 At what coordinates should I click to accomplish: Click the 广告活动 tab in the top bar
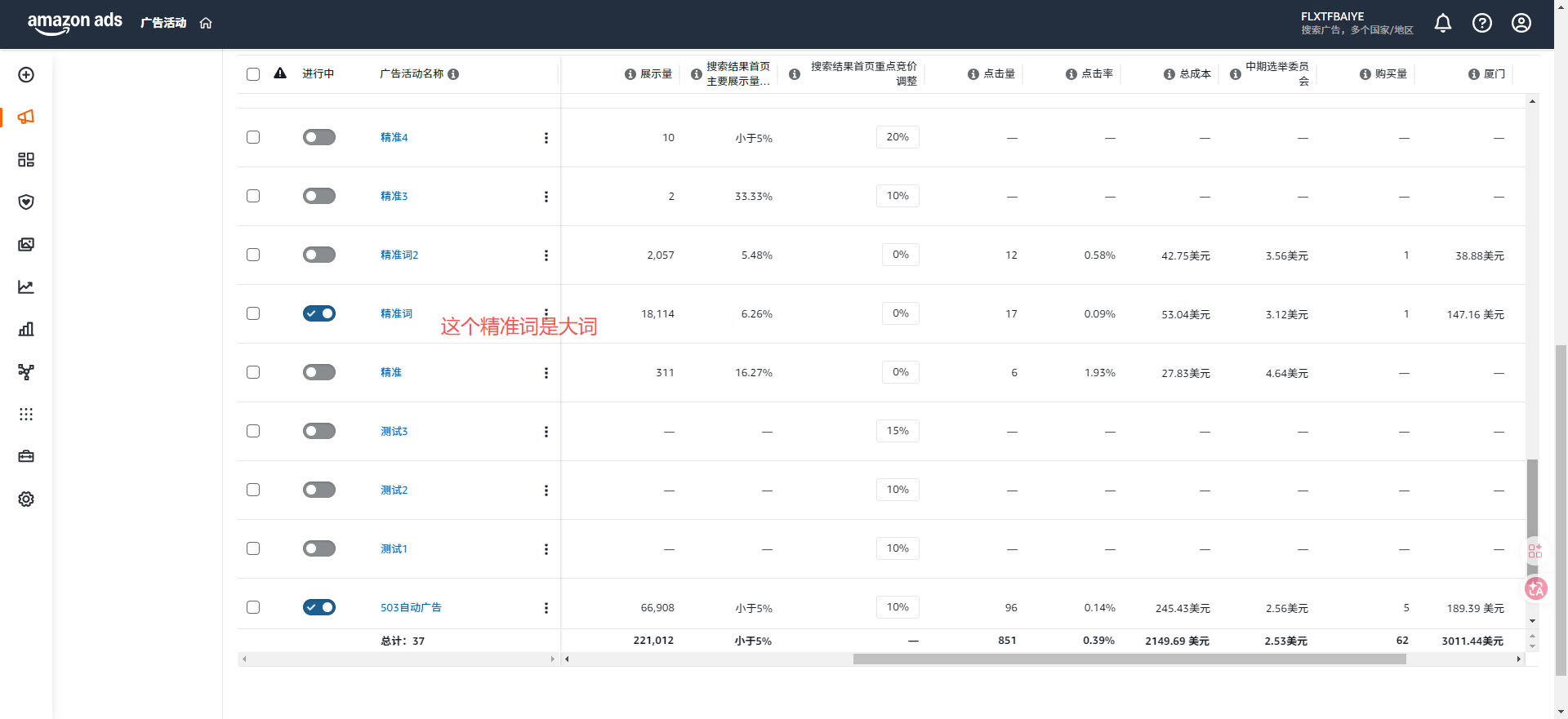163,23
